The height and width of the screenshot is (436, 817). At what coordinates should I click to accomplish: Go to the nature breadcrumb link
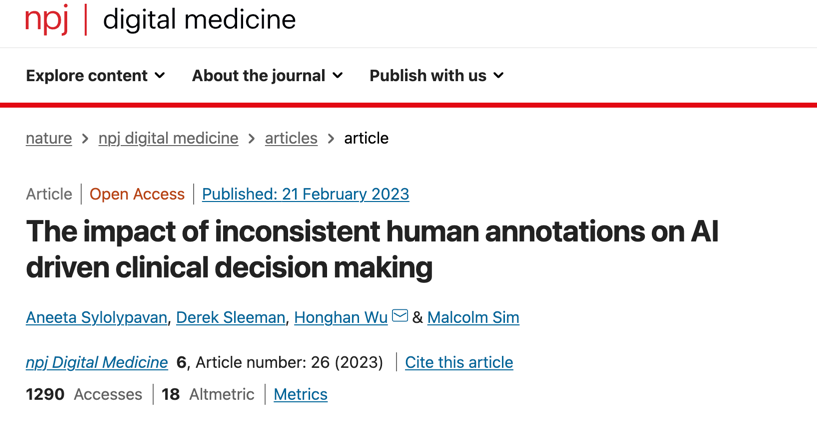(49, 138)
